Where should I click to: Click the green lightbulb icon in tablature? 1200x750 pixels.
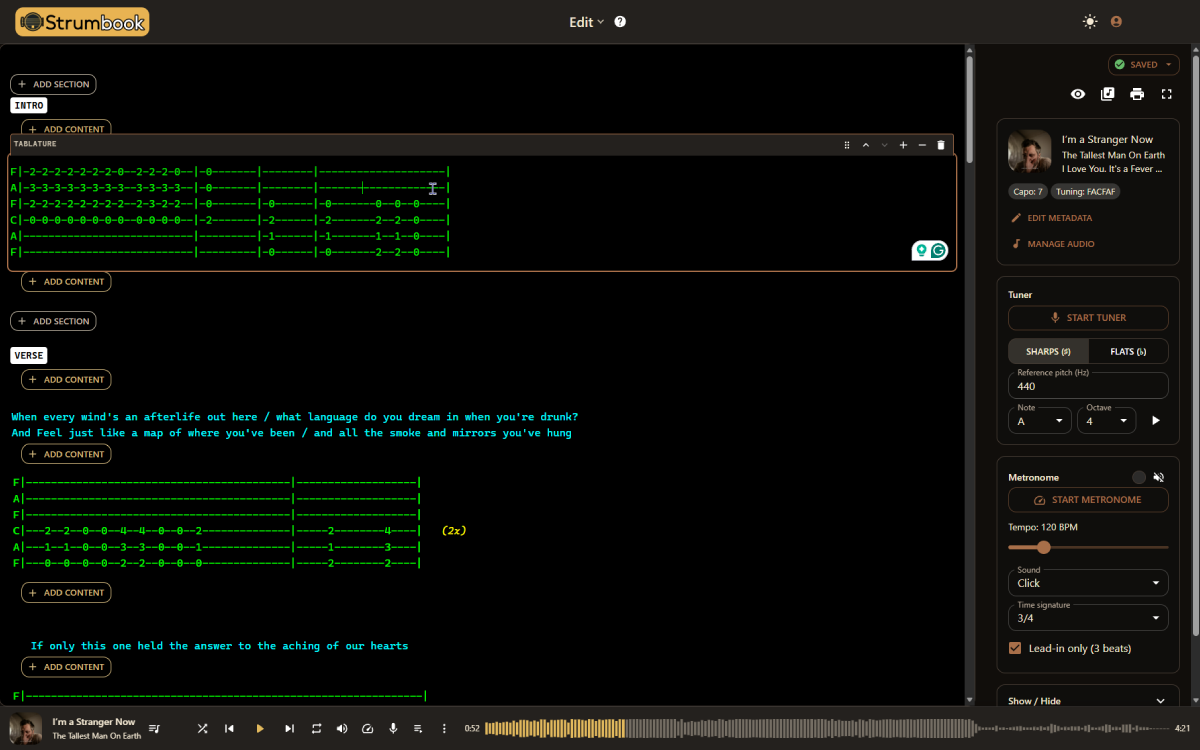pos(921,250)
